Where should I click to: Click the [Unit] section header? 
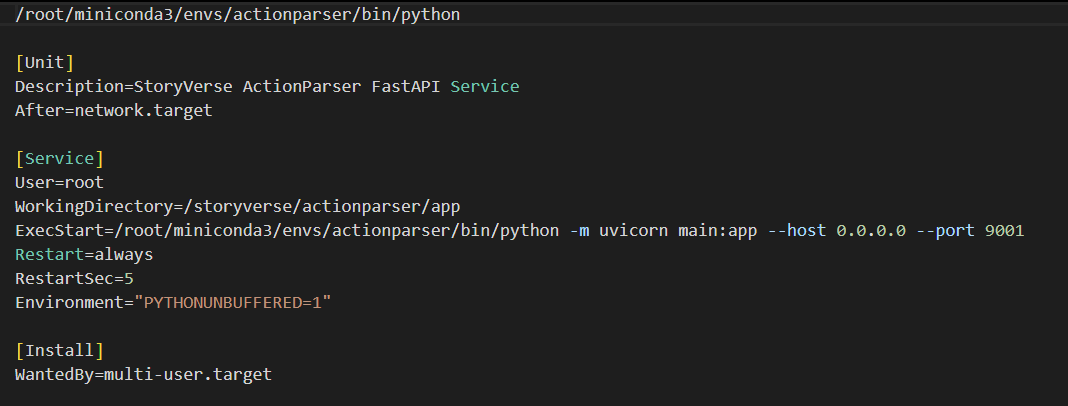click(44, 63)
